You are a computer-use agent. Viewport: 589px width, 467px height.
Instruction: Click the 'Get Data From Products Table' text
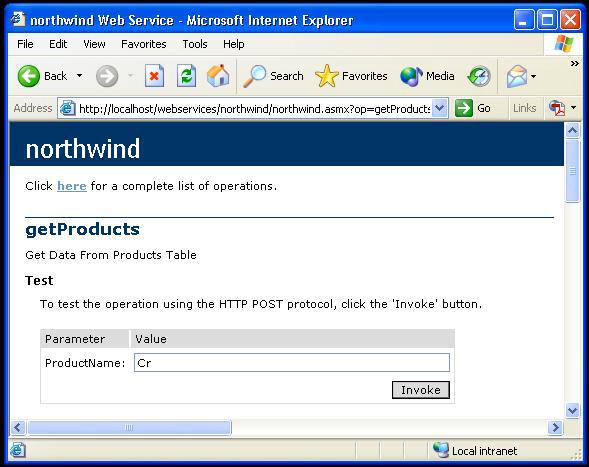coord(111,255)
